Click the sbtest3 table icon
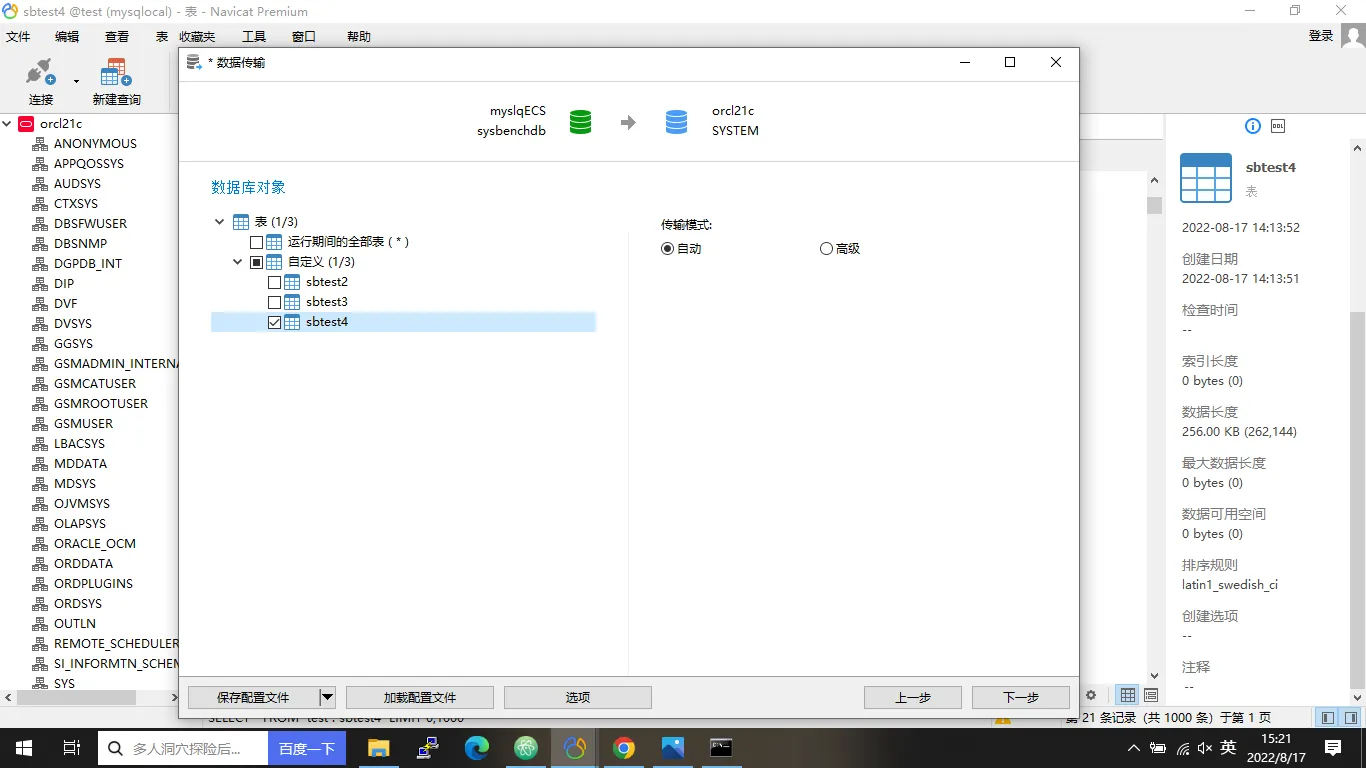Viewport: 1366px width, 768px height. pos(293,302)
